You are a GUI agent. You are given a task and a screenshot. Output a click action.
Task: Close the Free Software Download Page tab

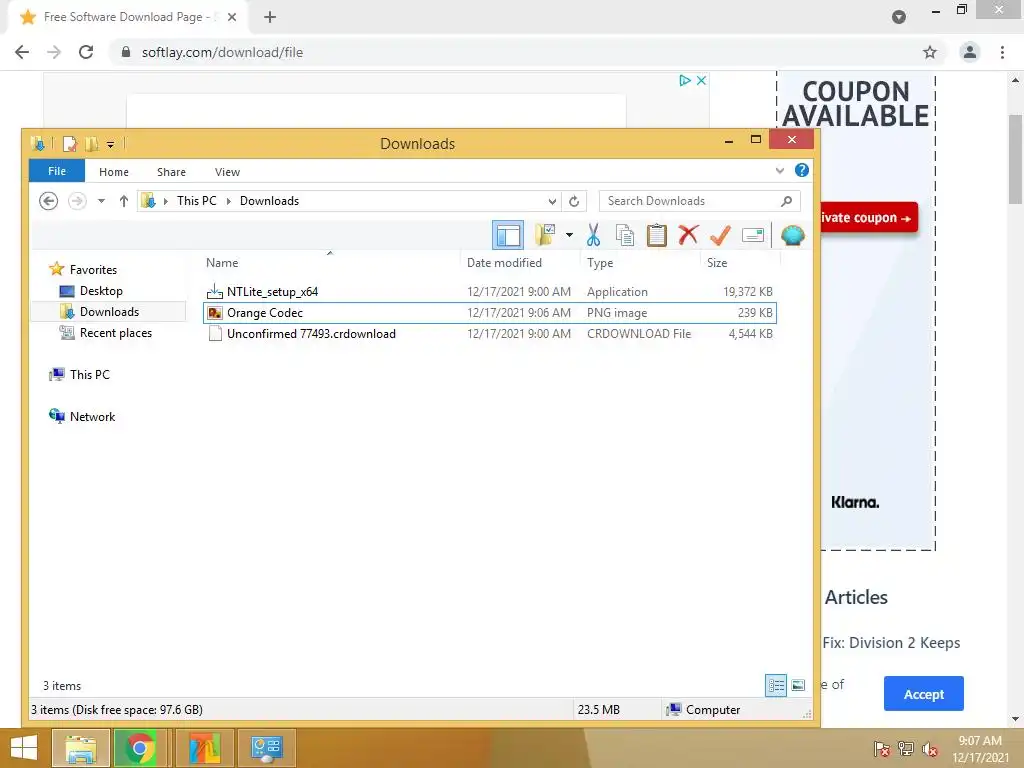click(x=232, y=17)
